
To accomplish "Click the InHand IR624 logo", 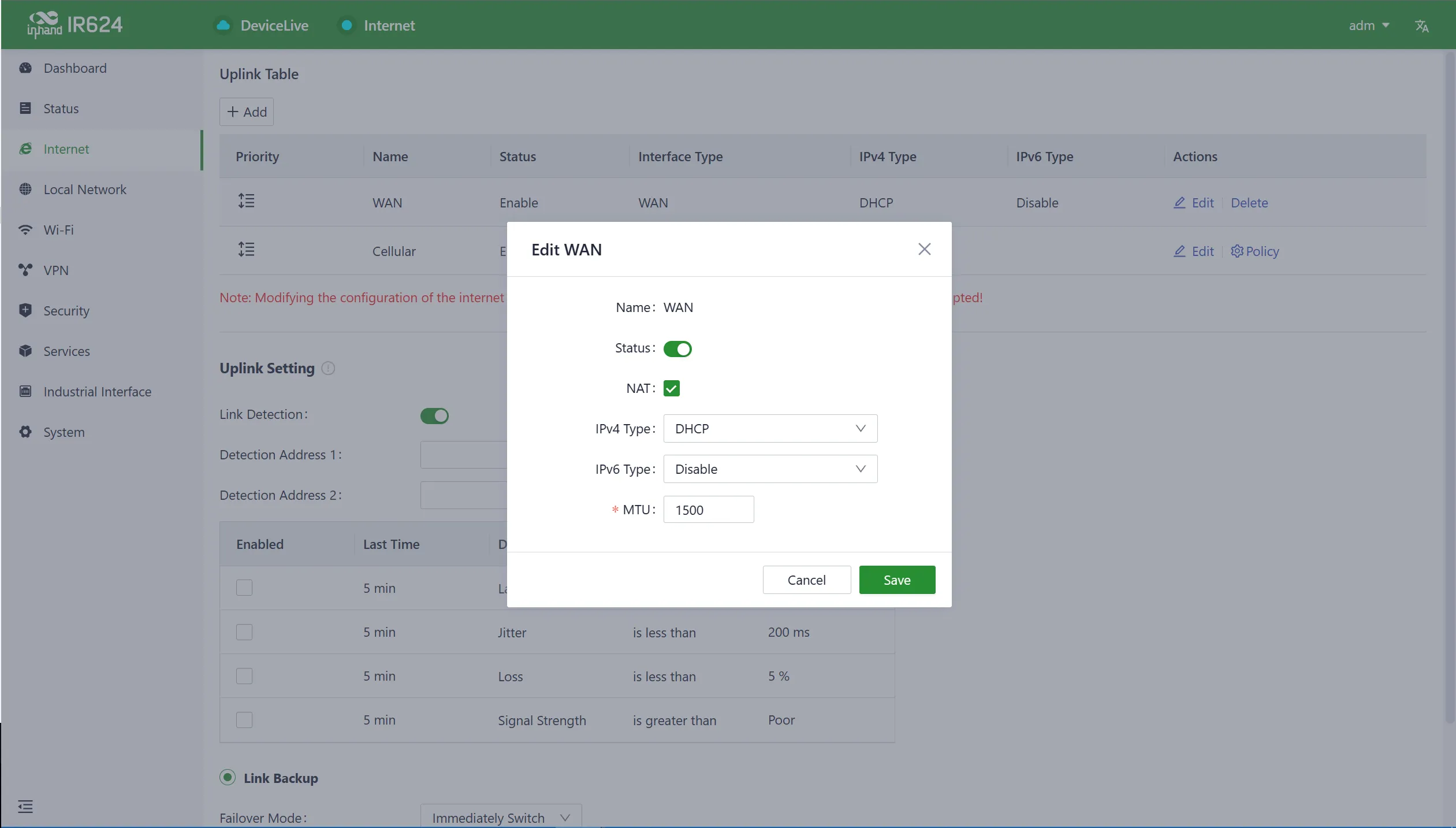I will coord(75,24).
